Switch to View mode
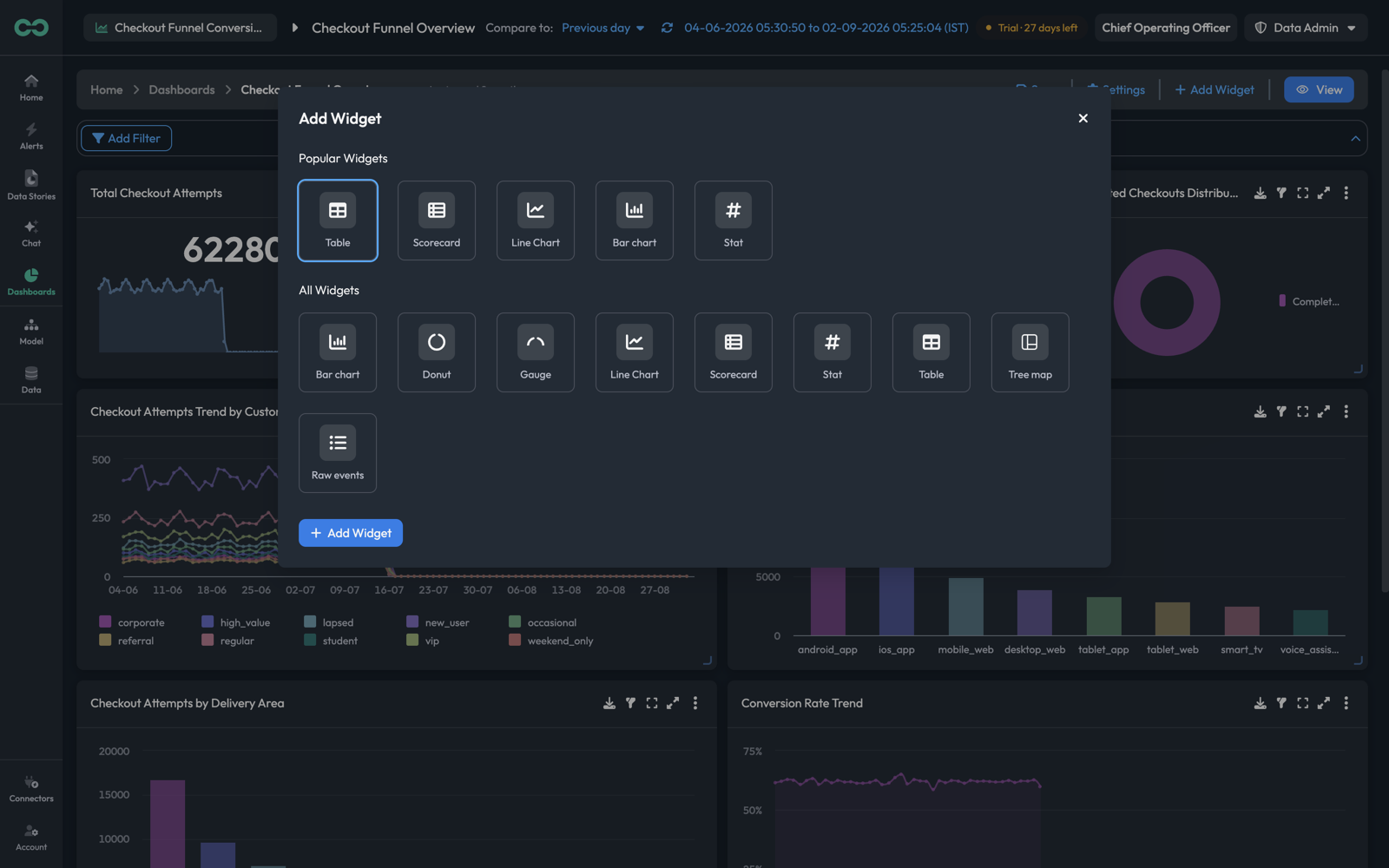This screenshot has width=1389, height=868. click(1319, 89)
